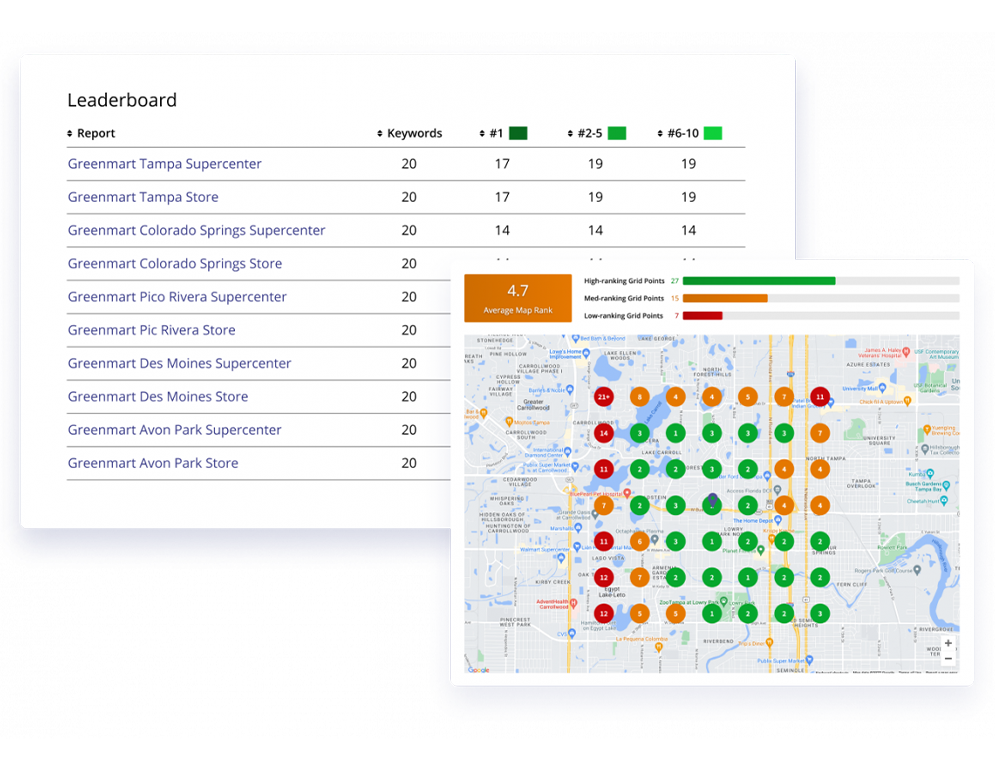This screenshot has width=995, height=771.
Task: Open Greenmart Des Moines Store report
Action: pos(158,397)
